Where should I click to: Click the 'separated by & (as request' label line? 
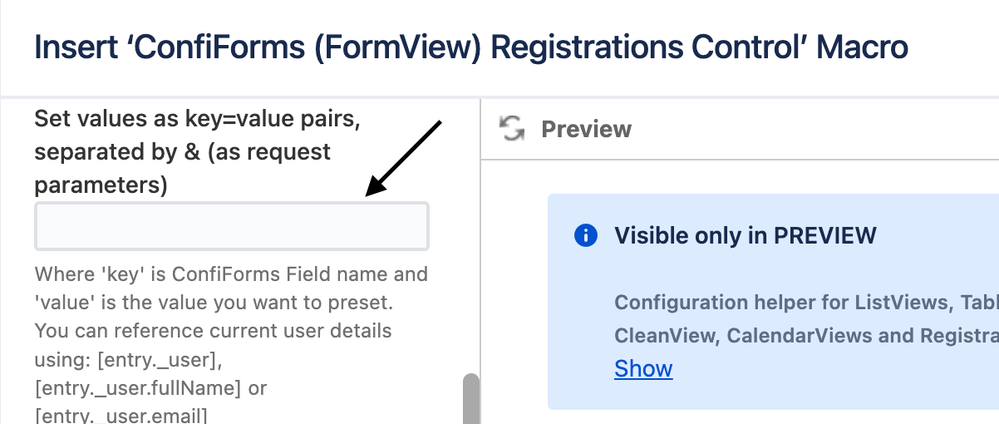182,152
